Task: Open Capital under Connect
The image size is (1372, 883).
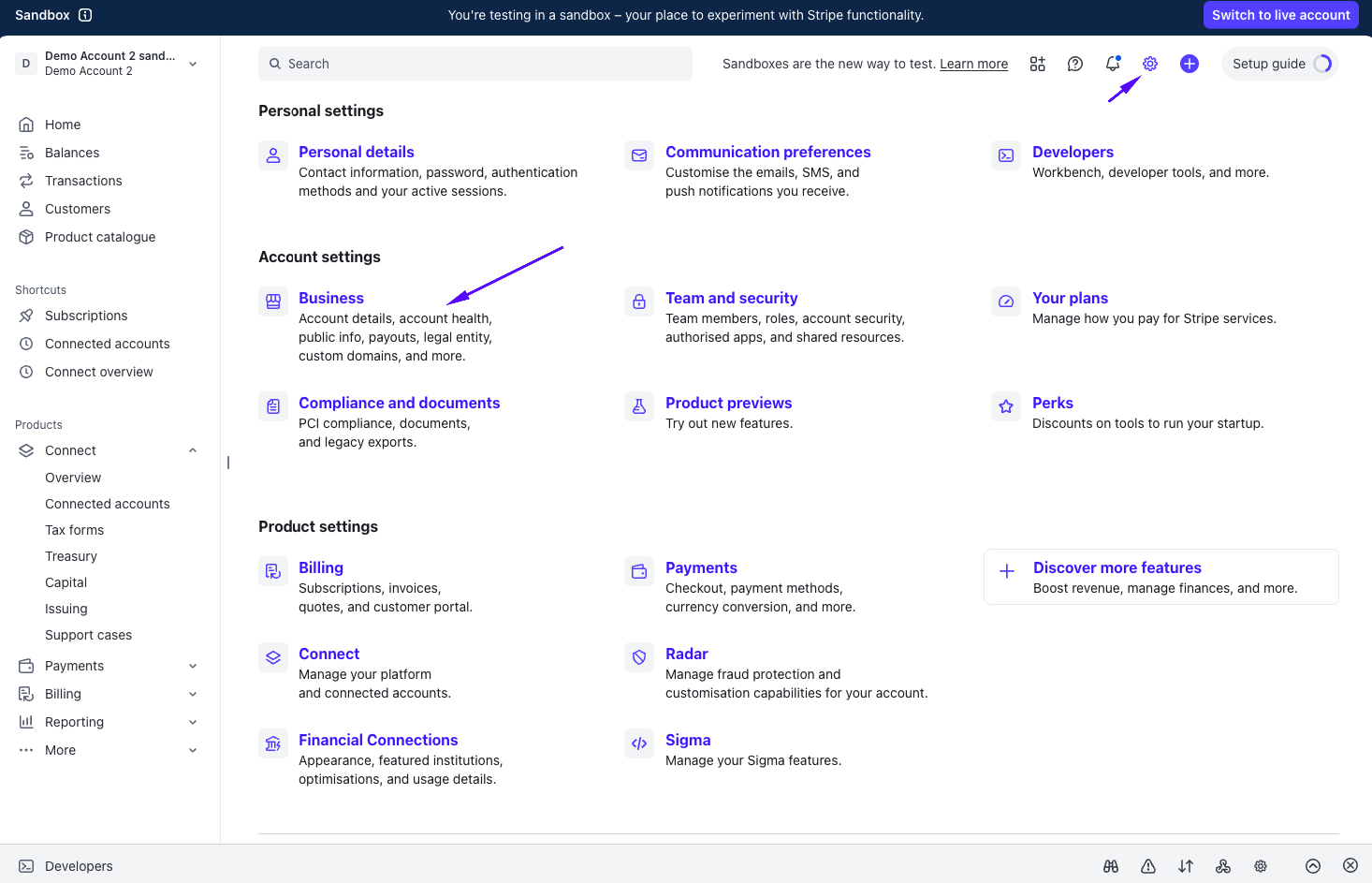Action: click(66, 582)
